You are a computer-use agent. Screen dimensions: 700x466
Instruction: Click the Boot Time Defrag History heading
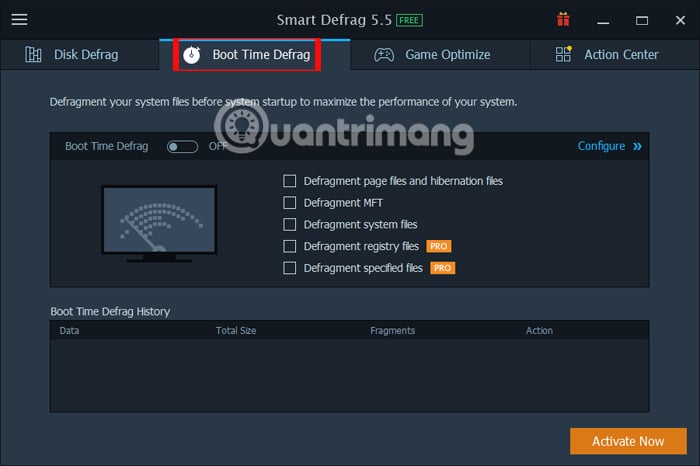[x=110, y=312]
